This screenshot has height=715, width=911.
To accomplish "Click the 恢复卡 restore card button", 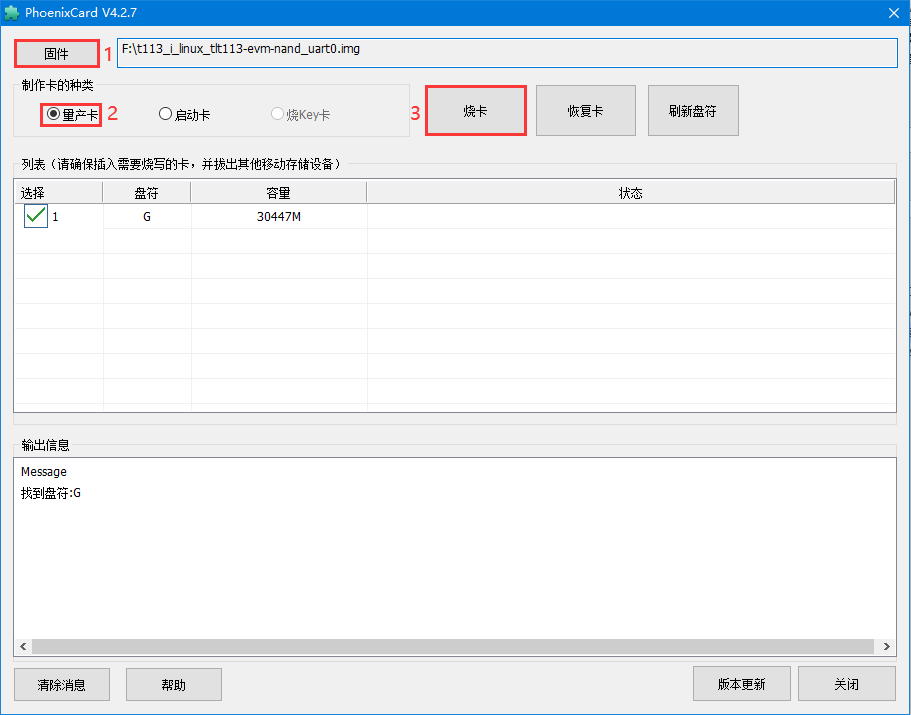I will pyautogui.click(x=586, y=111).
